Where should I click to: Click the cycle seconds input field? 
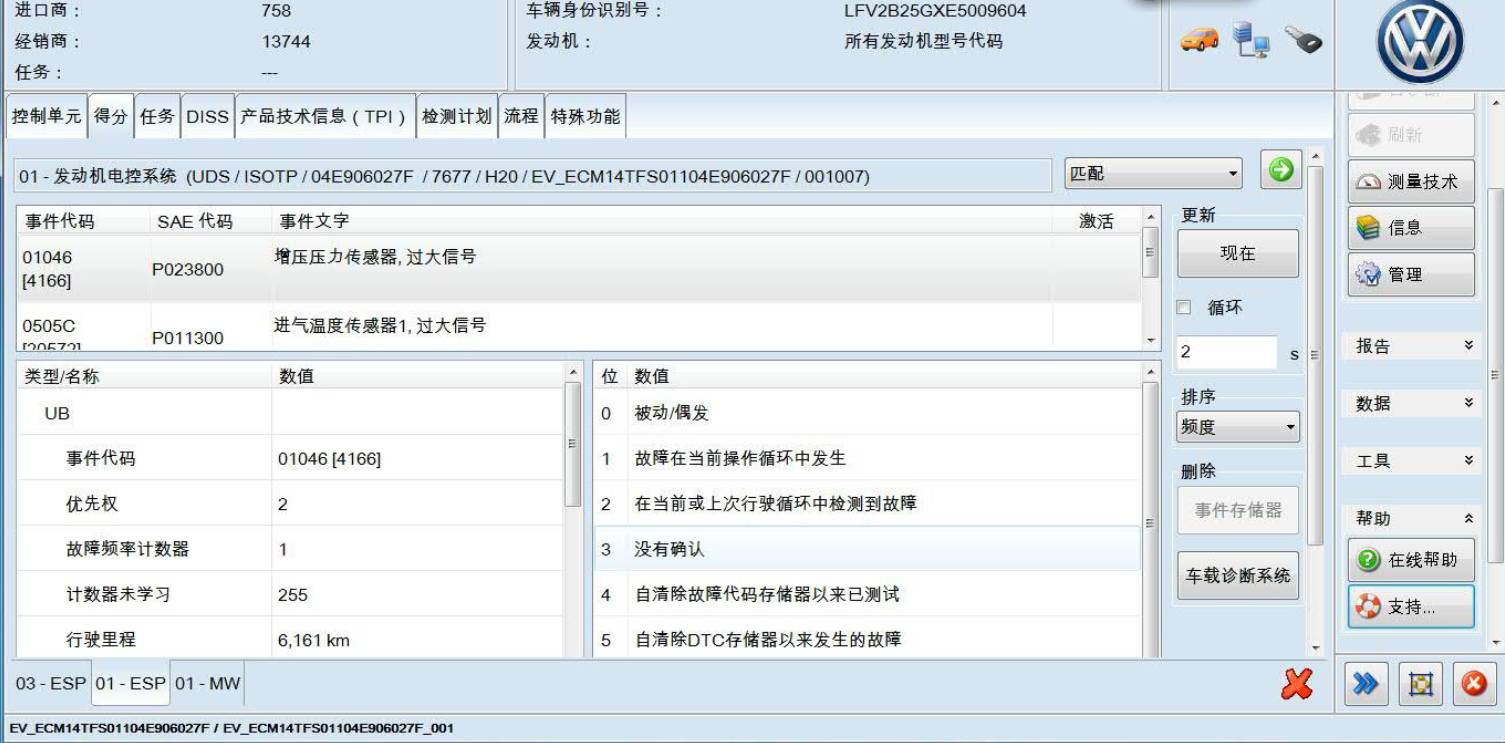(x=1227, y=352)
